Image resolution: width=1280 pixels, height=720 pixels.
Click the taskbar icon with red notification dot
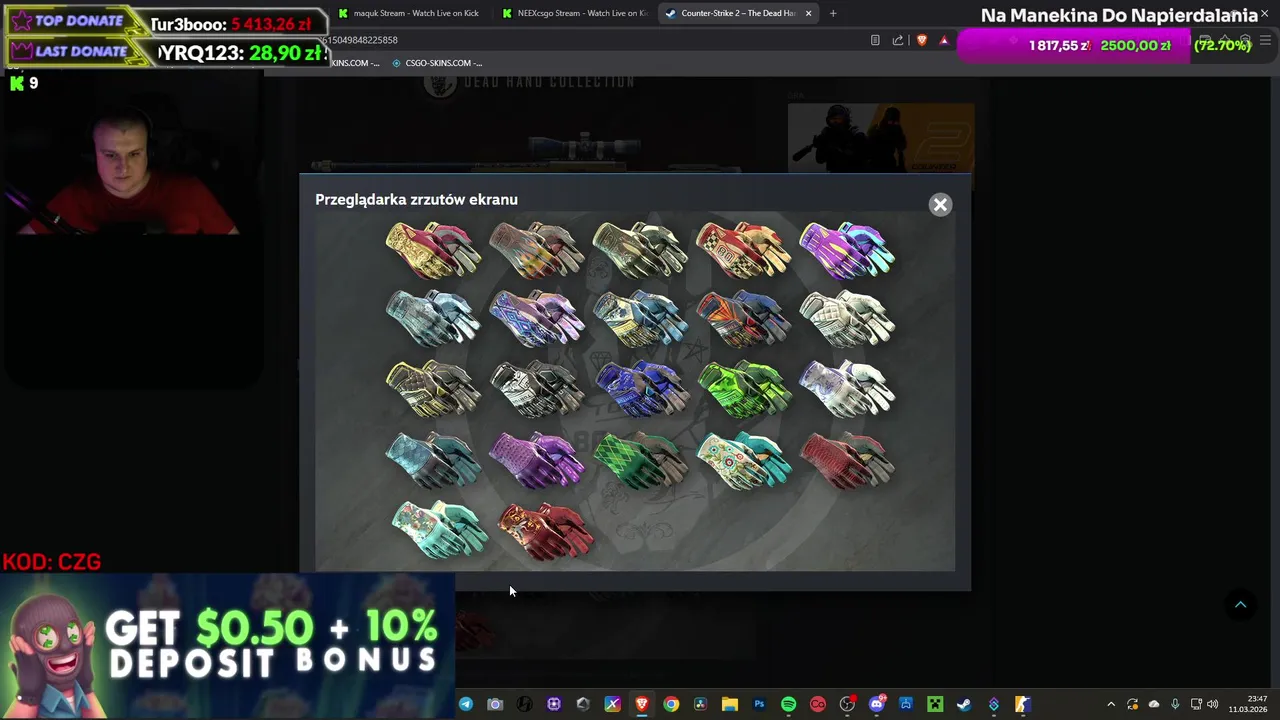click(848, 705)
